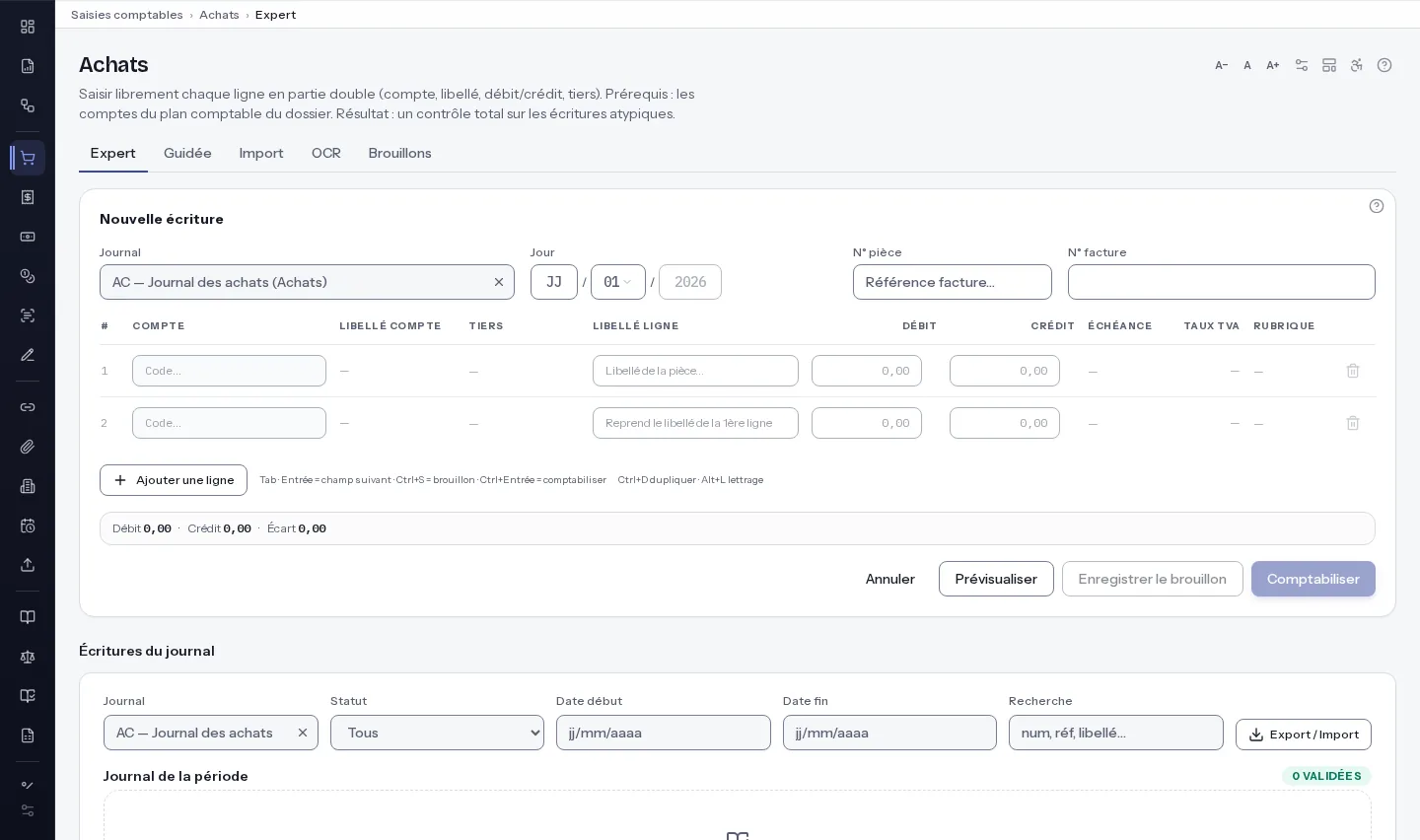Screen dimensions: 1420x840
Task: Focus the Libellé de la pièce field
Action: pyautogui.click(x=696, y=371)
